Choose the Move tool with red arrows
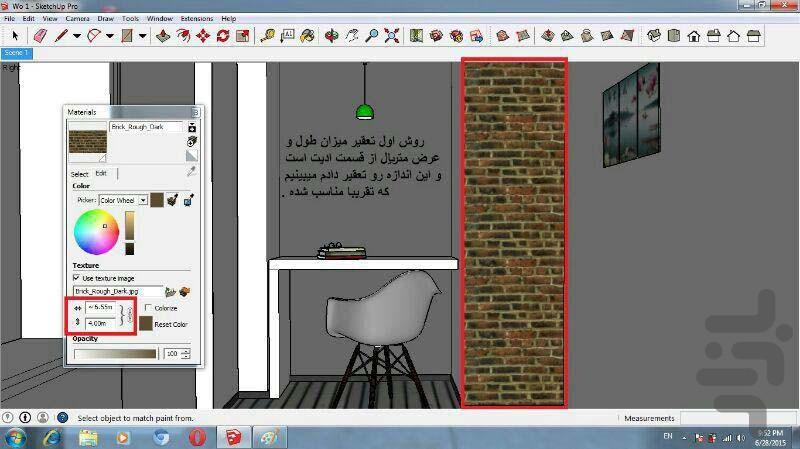The image size is (800, 449). [203, 36]
